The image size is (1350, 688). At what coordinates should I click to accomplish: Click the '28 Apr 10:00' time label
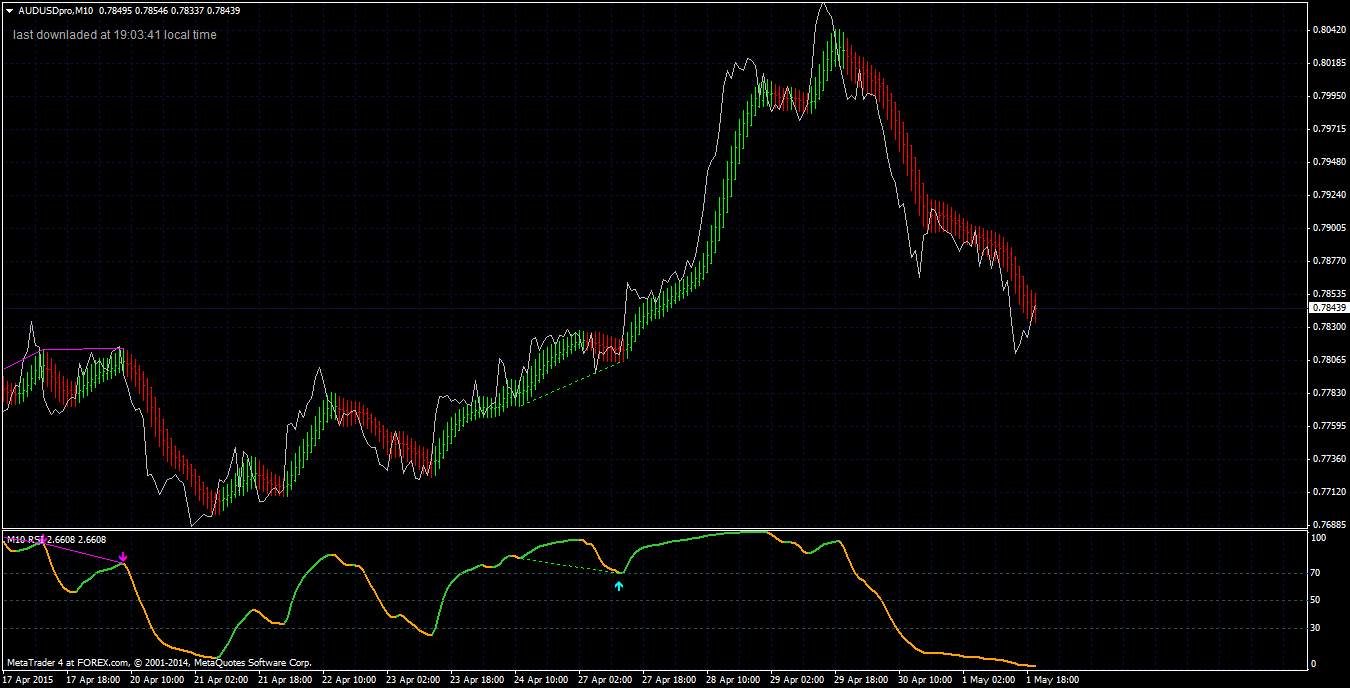coord(733,680)
